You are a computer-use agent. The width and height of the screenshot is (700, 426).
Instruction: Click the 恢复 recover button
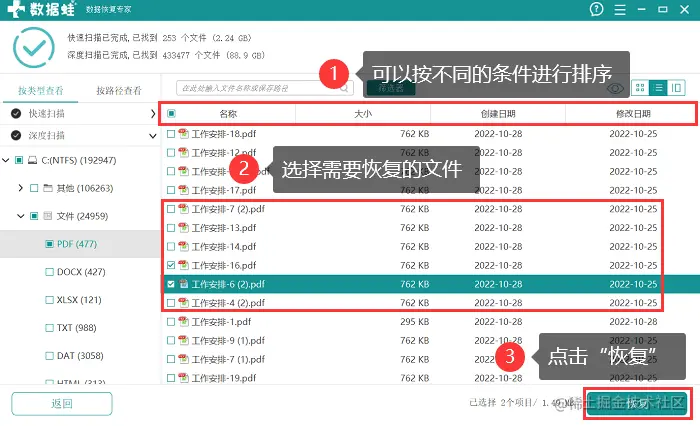click(x=637, y=404)
